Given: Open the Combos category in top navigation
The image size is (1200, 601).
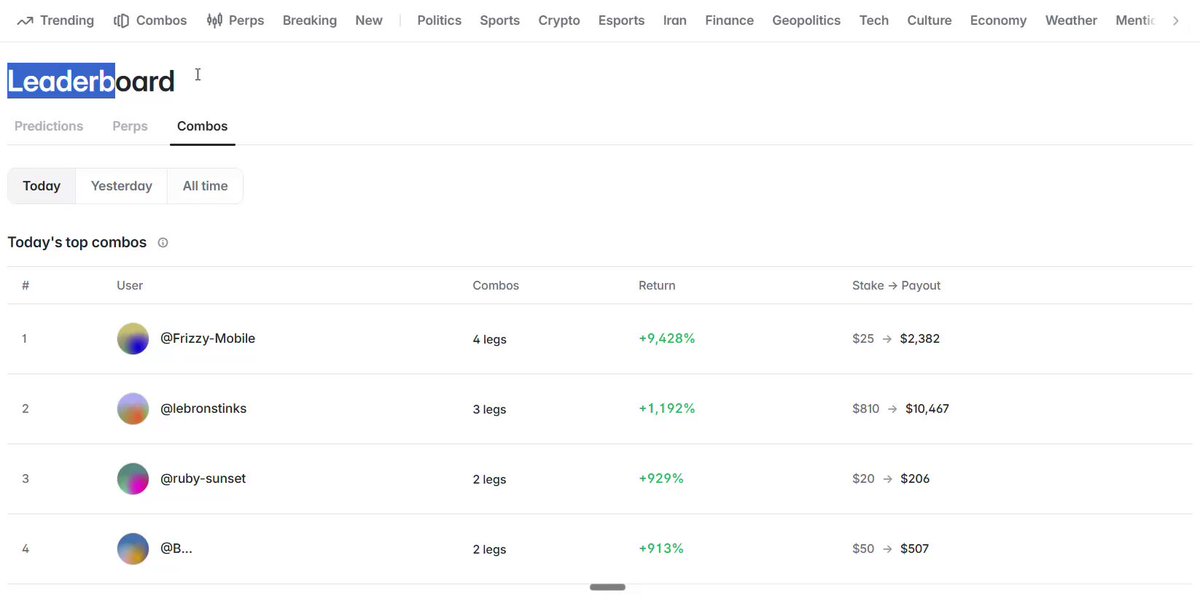Looking at the screenshot, I should (150, 20).
